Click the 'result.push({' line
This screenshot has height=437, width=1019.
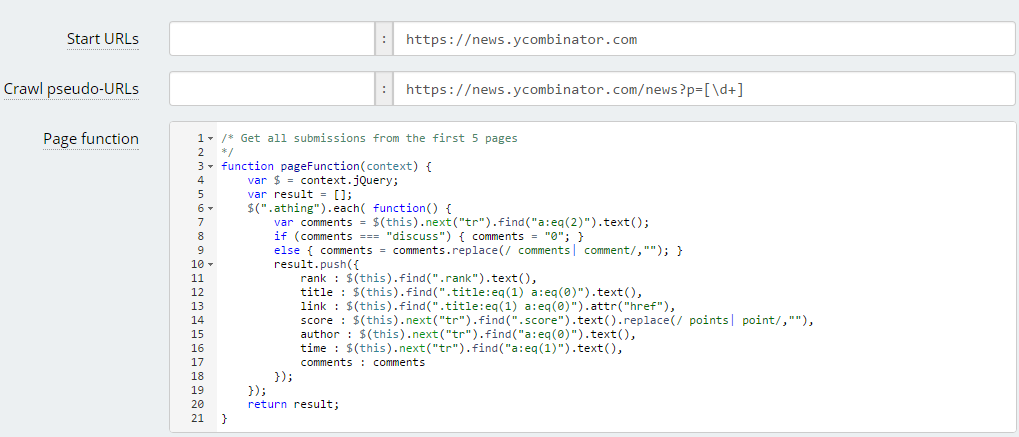tap(316, 264)
